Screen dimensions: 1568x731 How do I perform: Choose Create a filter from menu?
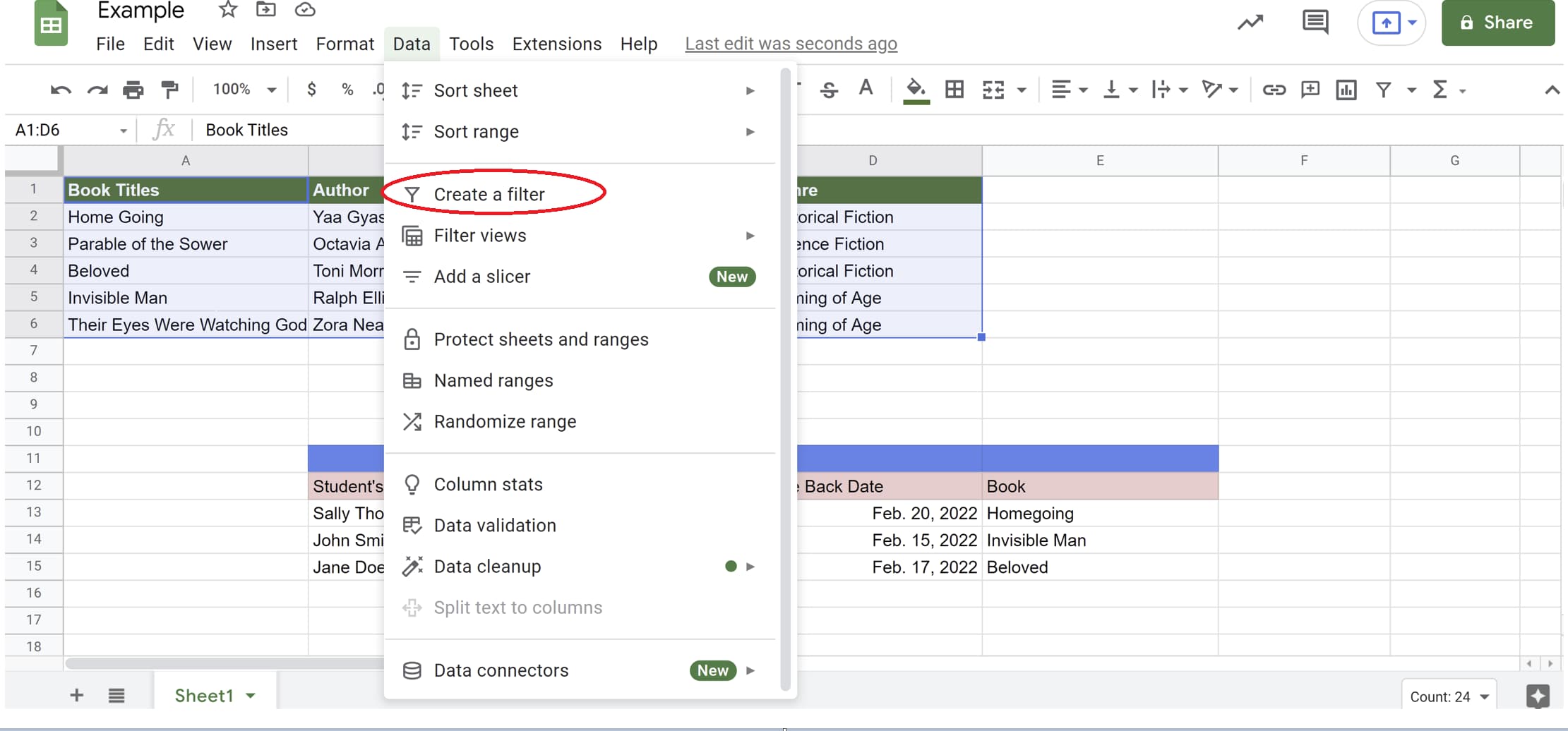[x=489, y=194]
